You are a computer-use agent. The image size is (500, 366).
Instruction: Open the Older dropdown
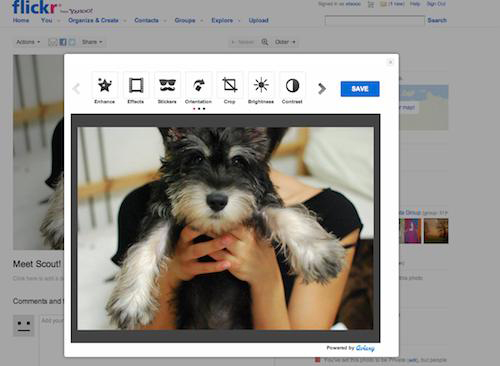285,42
